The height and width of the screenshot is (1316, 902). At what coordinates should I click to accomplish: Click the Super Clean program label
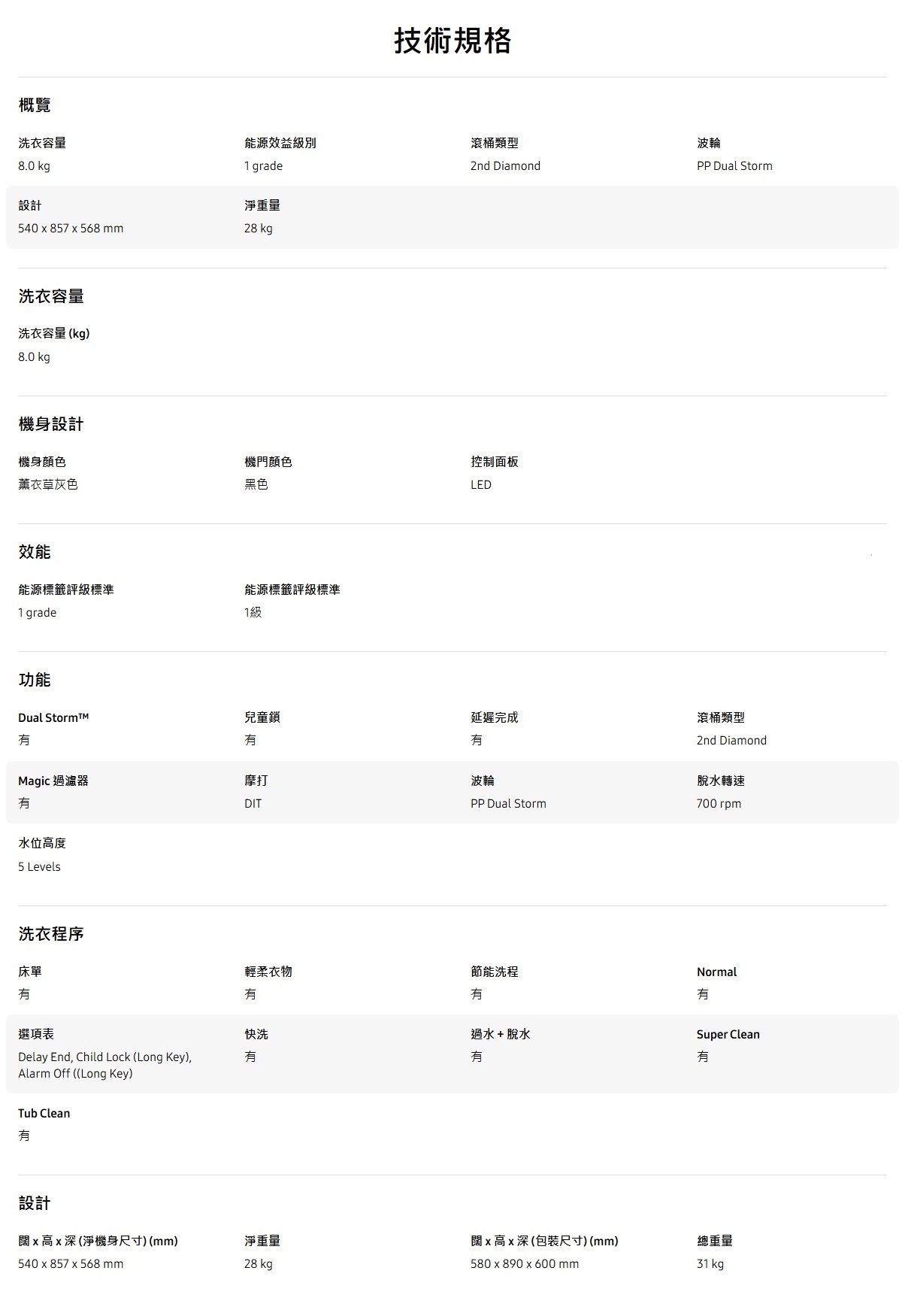pyautogui.click(x=728, y=1034)
